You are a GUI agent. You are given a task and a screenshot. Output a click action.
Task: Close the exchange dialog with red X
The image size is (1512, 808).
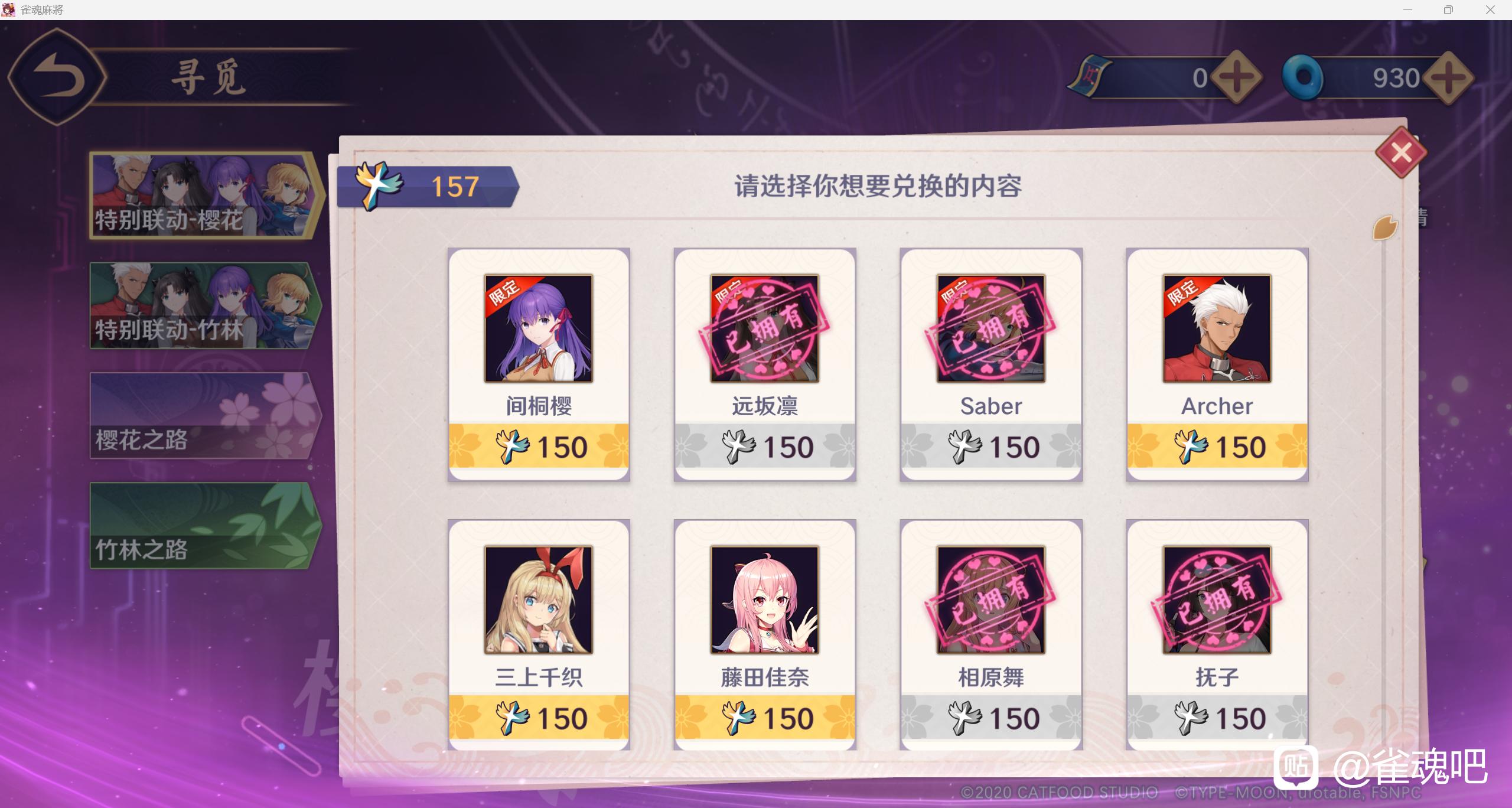coord(1401,152)
